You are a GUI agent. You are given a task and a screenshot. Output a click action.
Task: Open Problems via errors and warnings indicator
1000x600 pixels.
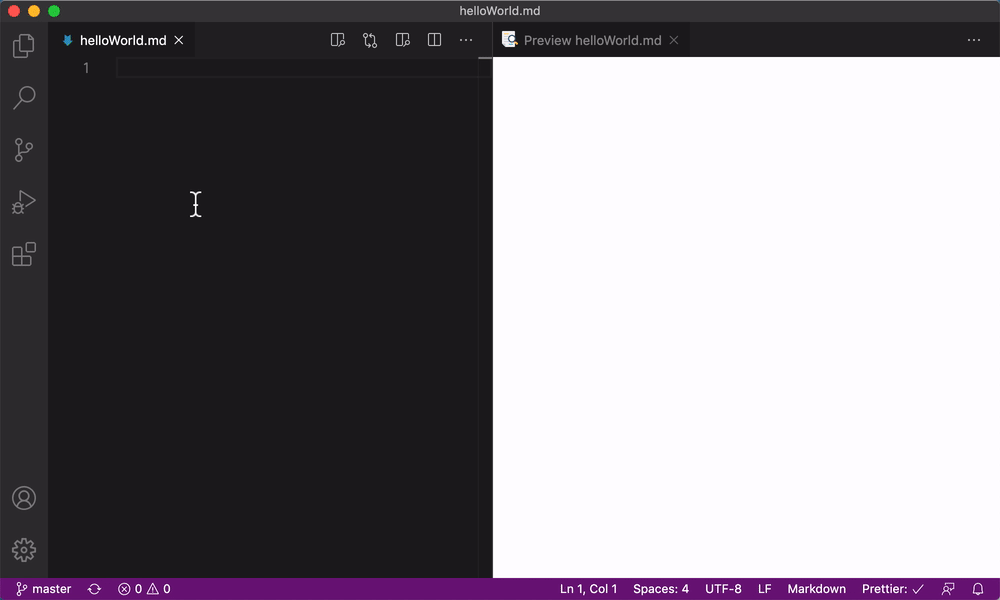(x=144, y=589)
